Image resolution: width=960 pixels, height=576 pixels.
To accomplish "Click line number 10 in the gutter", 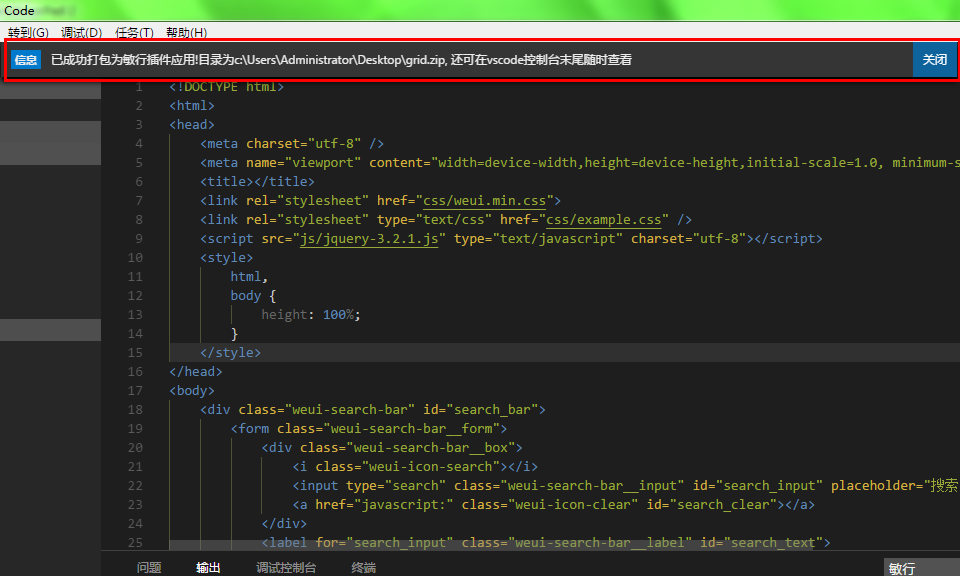I will 135,258.
